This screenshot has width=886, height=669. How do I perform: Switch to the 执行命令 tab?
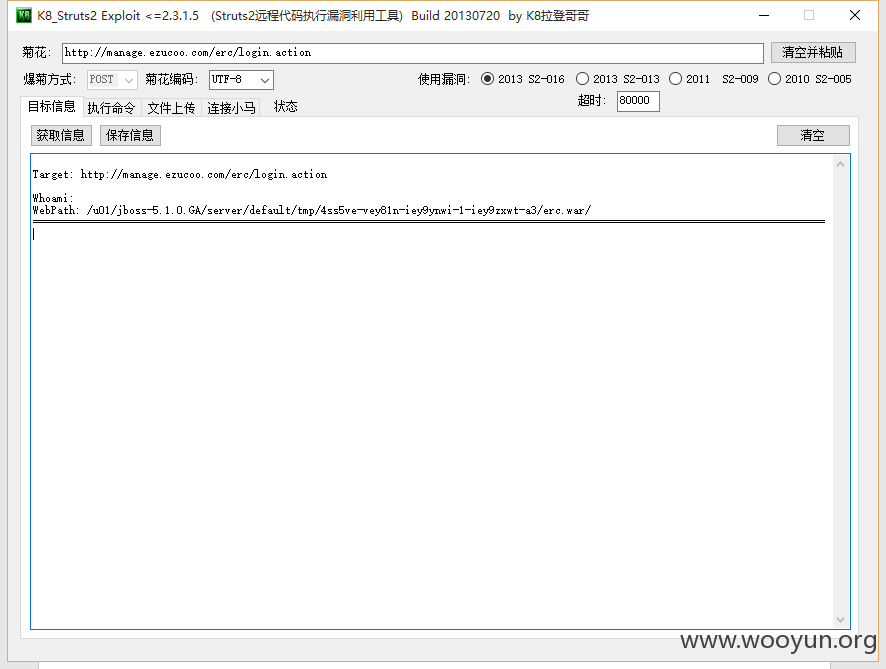point(111,107)
